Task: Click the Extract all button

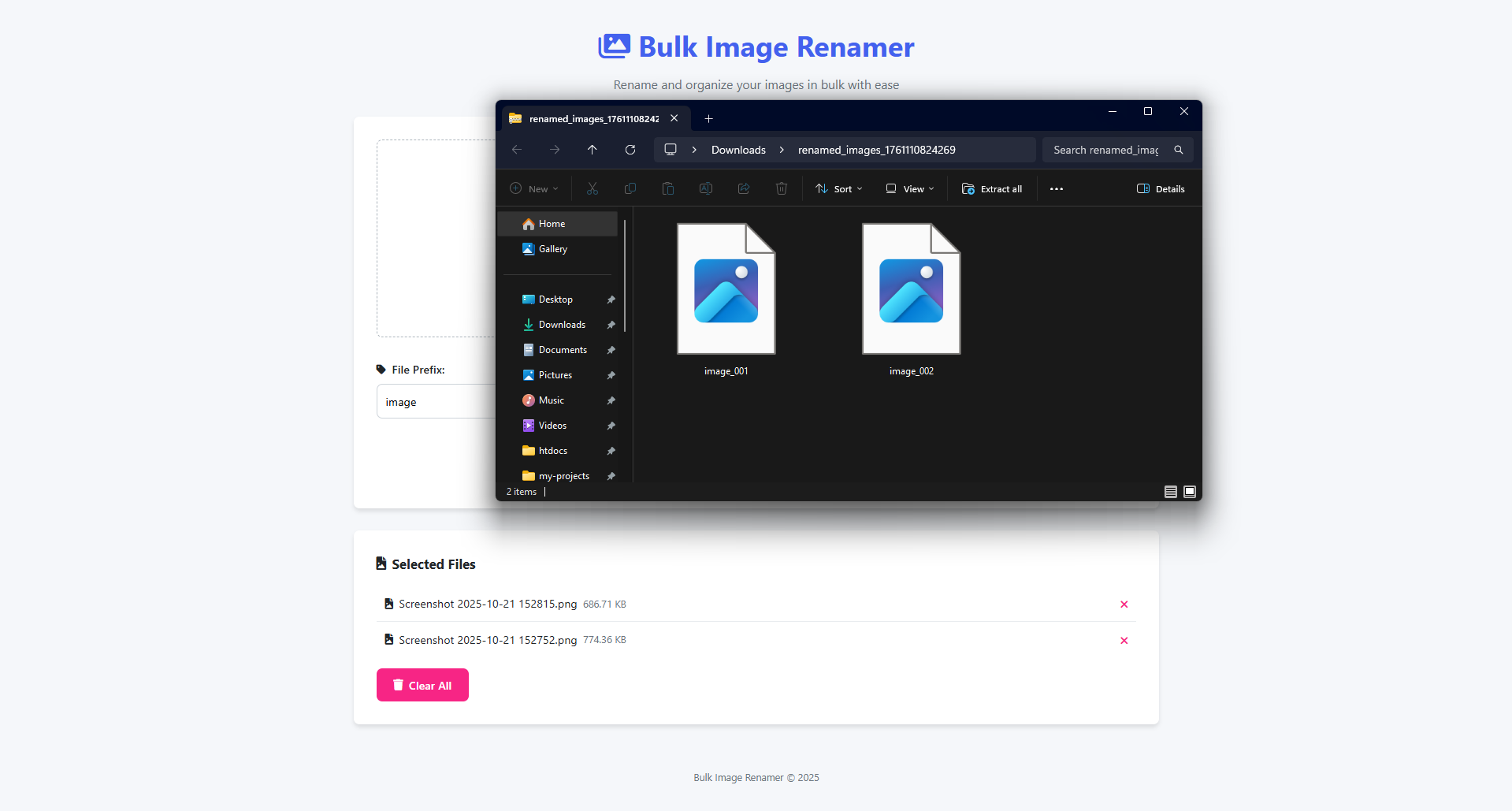Action: (x=992, y=189)
